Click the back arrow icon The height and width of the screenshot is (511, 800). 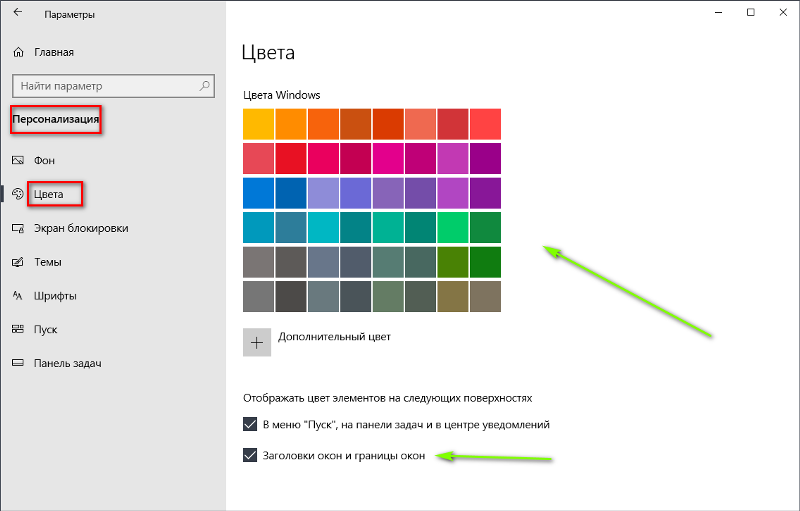point(18,12)
